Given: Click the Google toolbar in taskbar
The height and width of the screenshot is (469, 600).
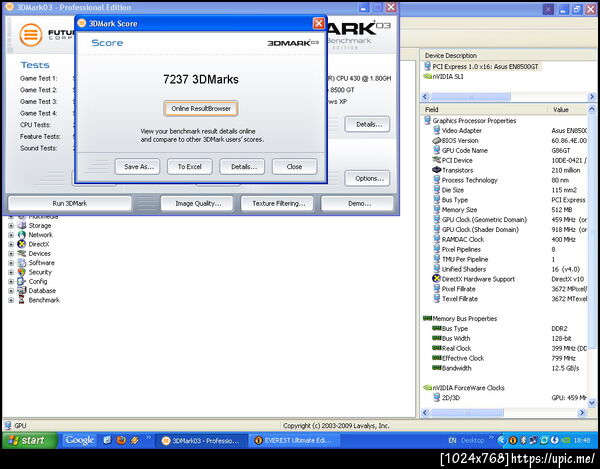Looking at the screenshot, I should [80, 440].
